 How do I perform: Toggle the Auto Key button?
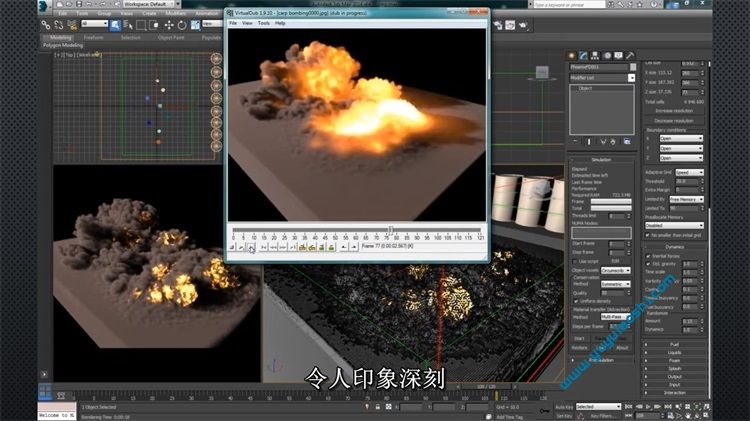pos(563,407)
